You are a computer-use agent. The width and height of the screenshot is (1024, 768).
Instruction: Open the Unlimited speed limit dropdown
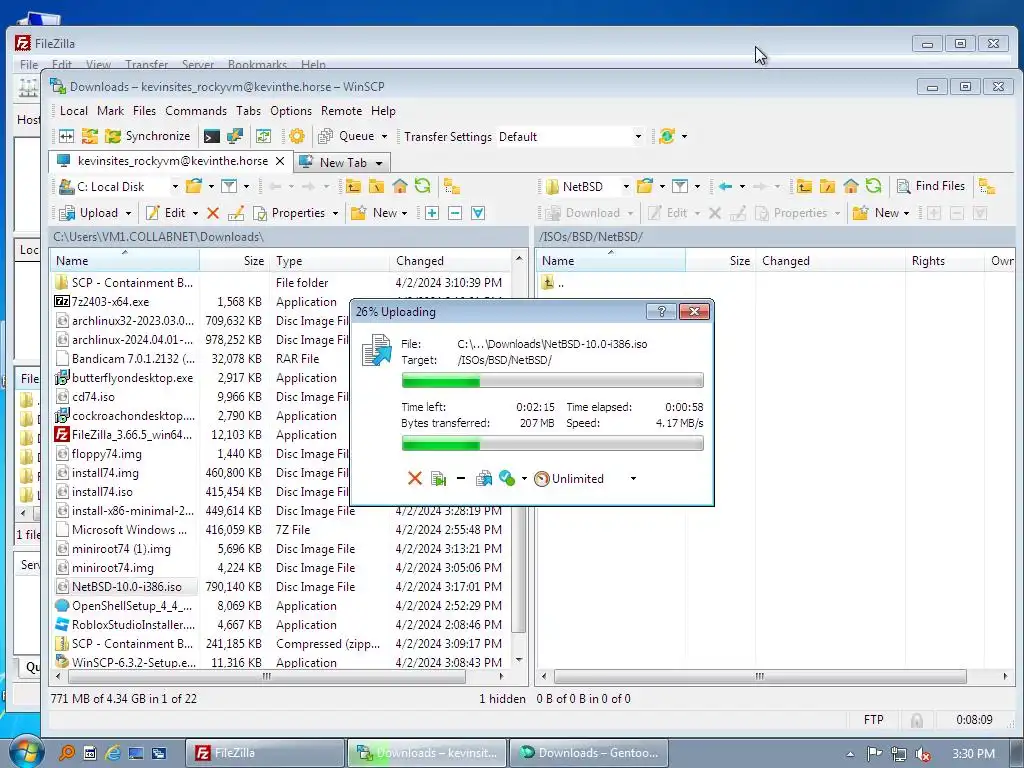tap(633, 479)
